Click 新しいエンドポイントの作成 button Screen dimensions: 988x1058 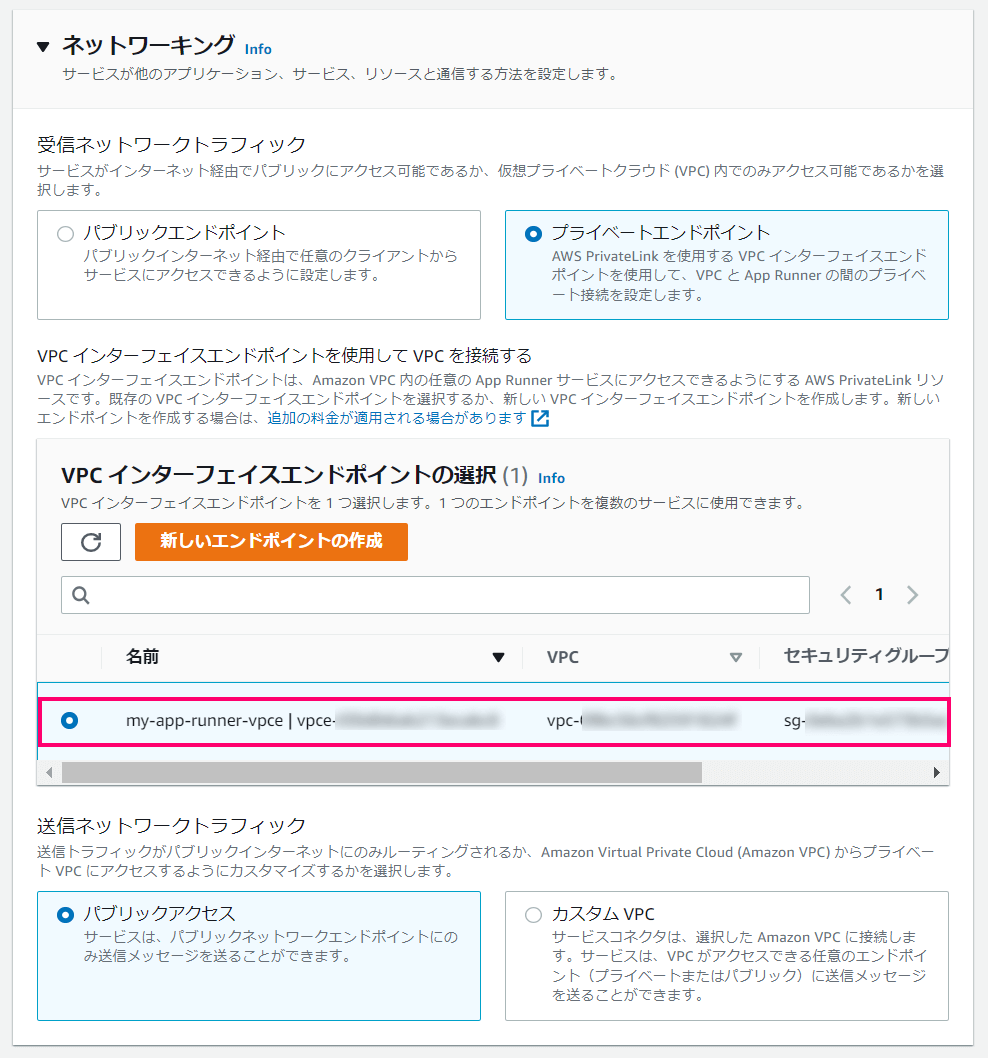271,542
